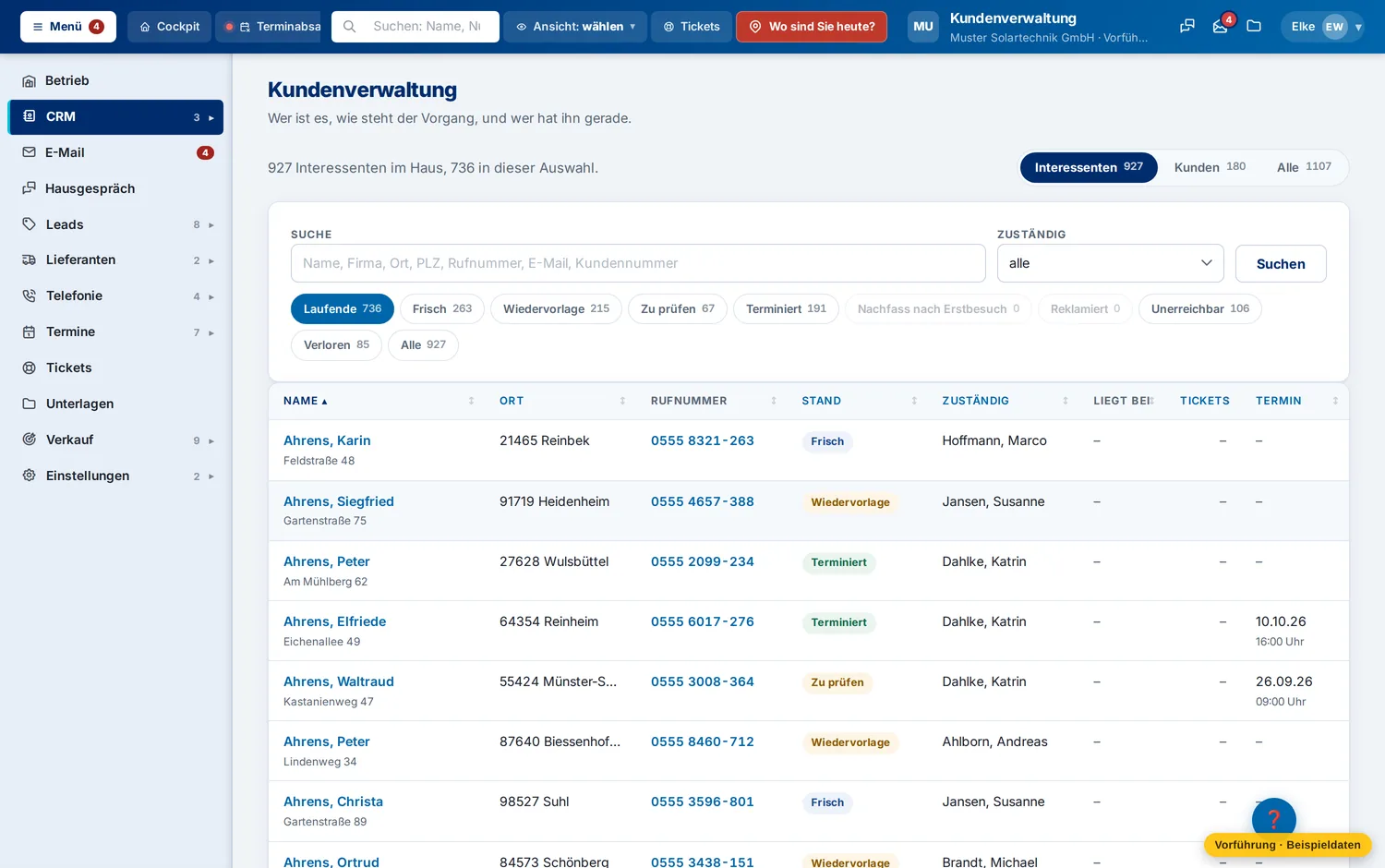Click the hamburger icon of the Menü button
1385x868 pixels.
click(x=38, y=27)
